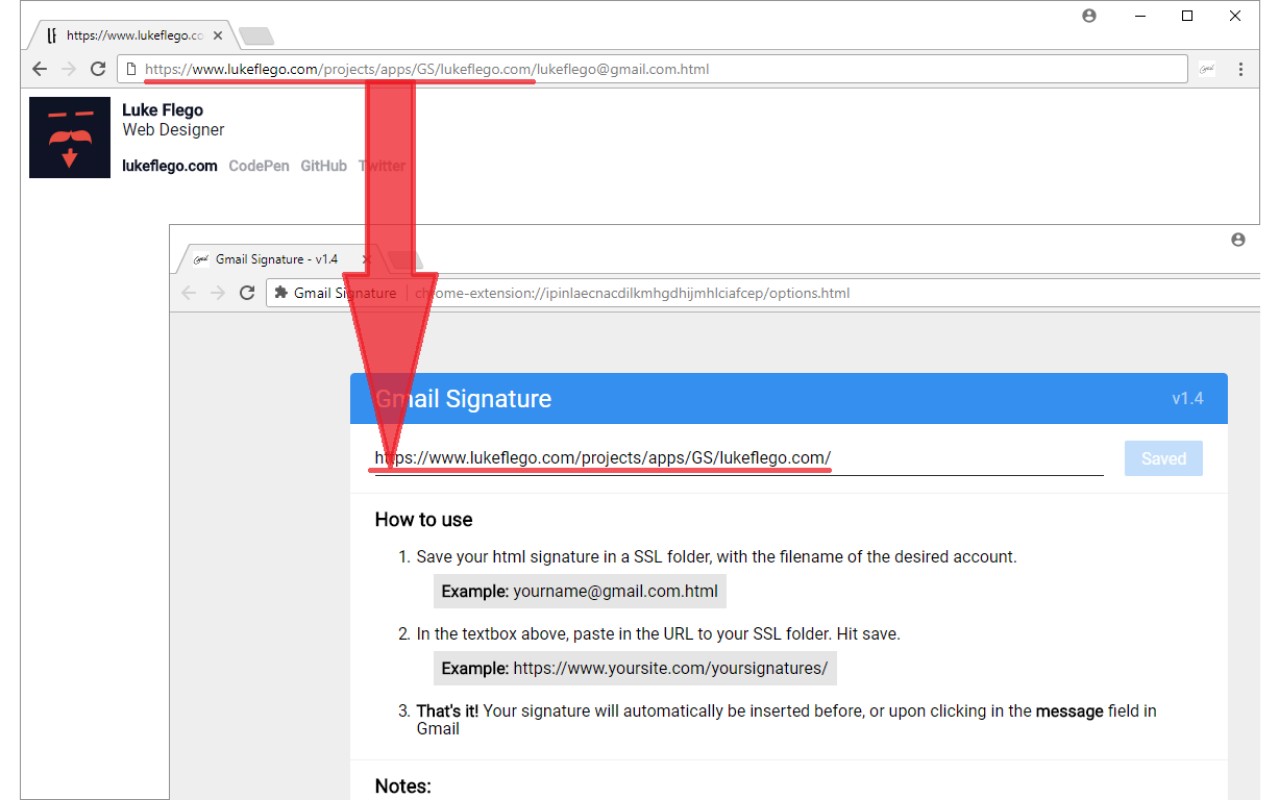Image resolution: width=1280 pixels, height=800 pixels.
Task: Open the CodePen link in the signature
Action: click(x=260, y=166)
